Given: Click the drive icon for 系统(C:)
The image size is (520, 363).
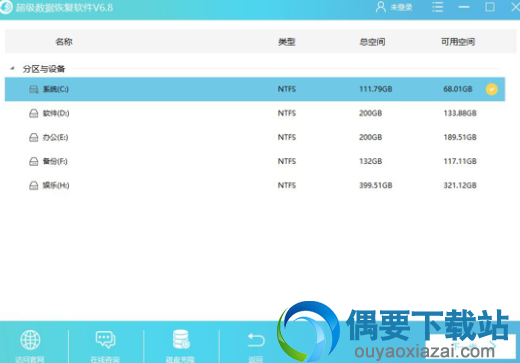Looking at the screenshot, I should pyautogui.click(x=34, y=89).
